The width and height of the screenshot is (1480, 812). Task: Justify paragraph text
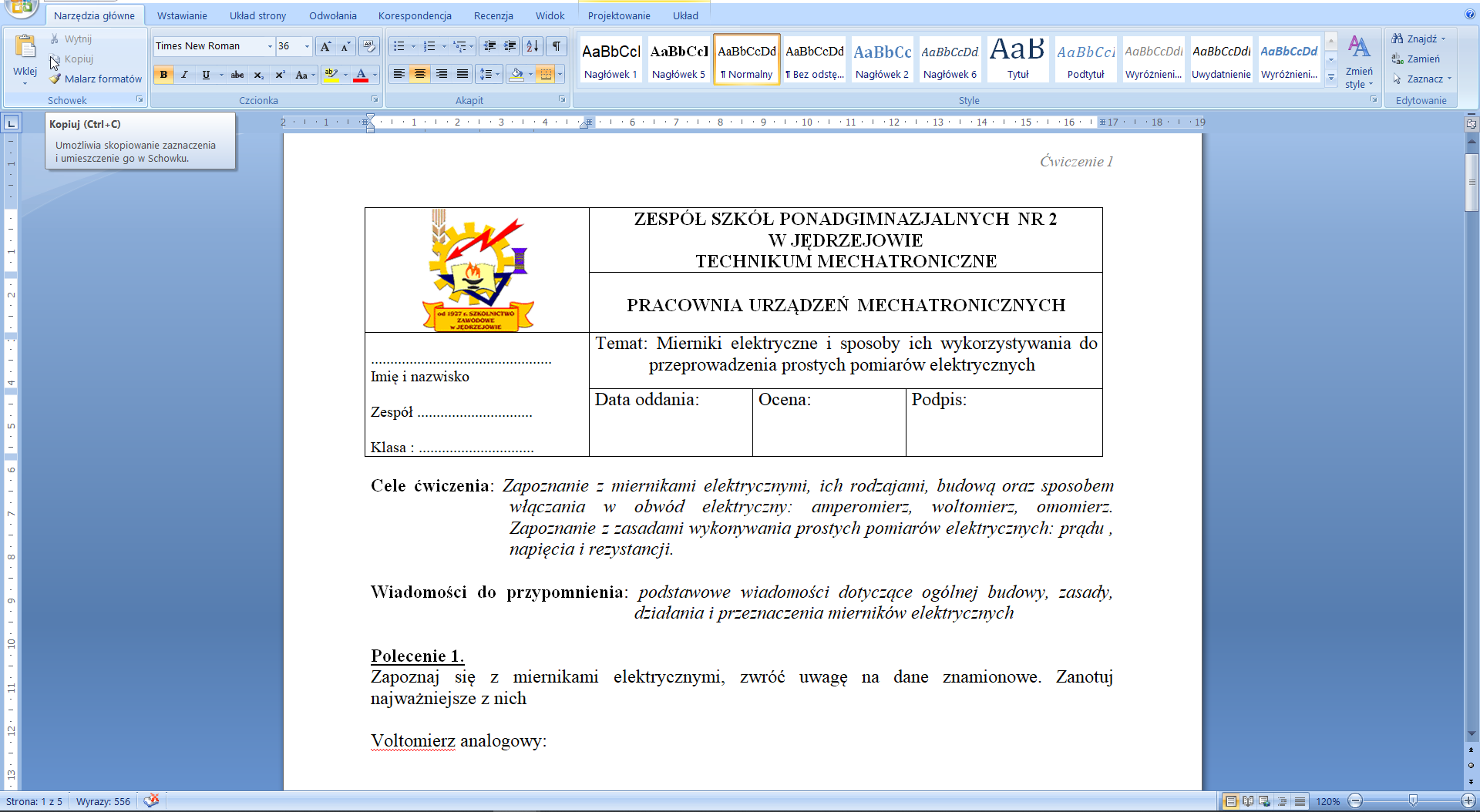462,74
